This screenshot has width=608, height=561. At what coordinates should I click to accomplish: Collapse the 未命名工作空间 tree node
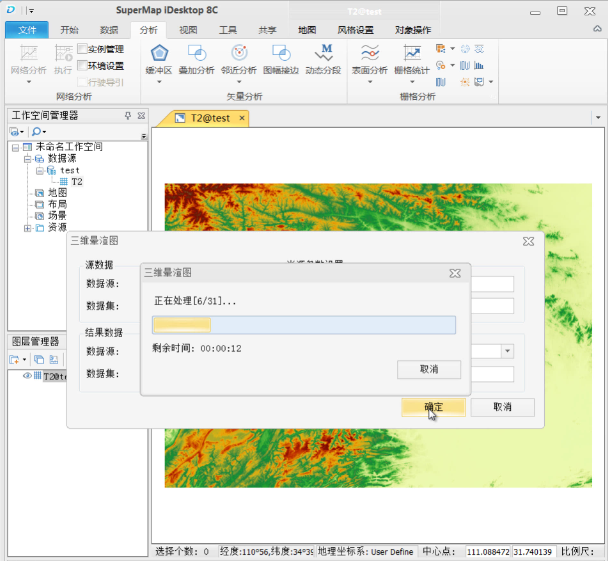pyautogui.click(x=15, y=147)
